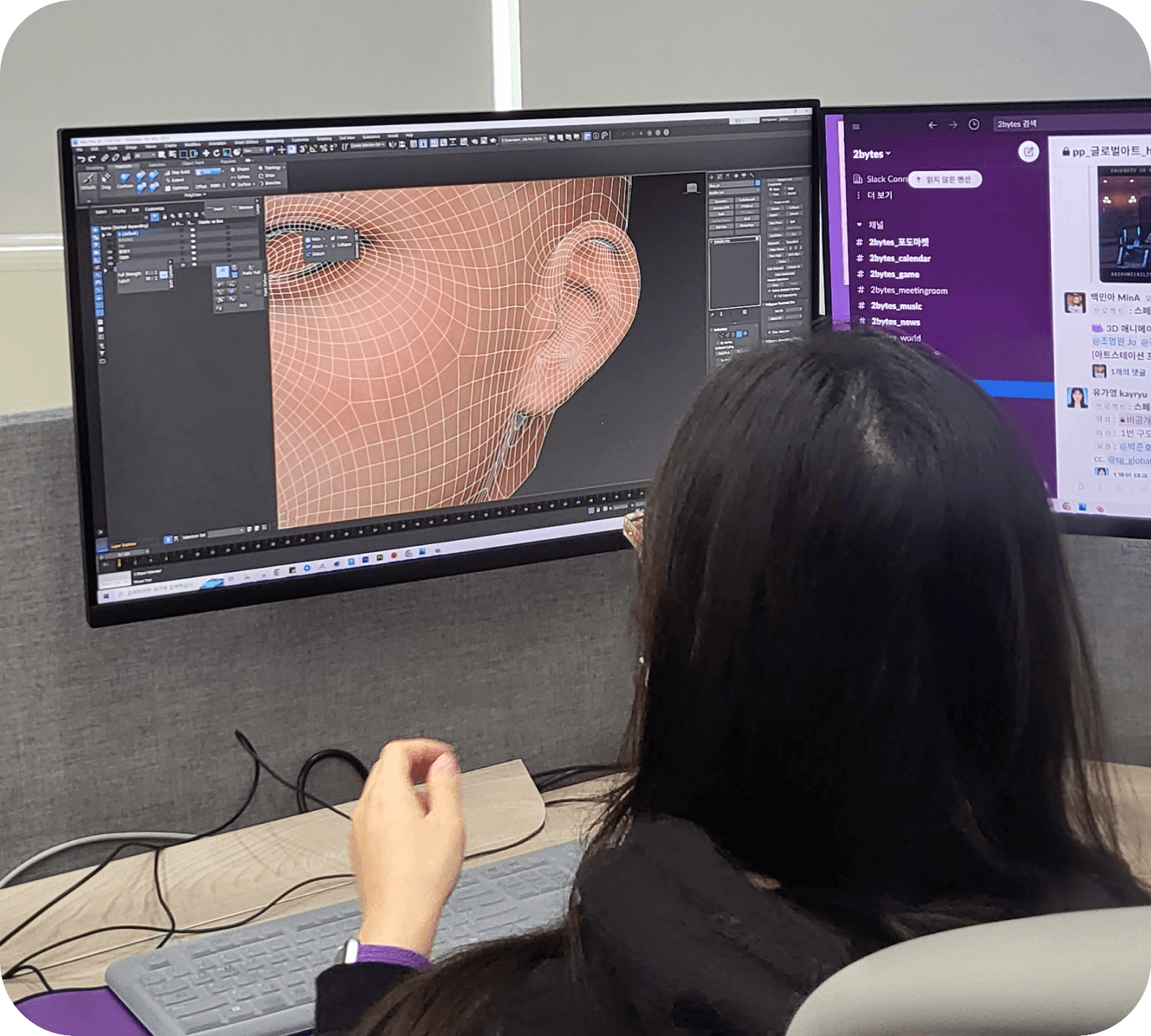
Task: Click the Drag tool in PolyDraw ribbon
Action: [106, 180]
